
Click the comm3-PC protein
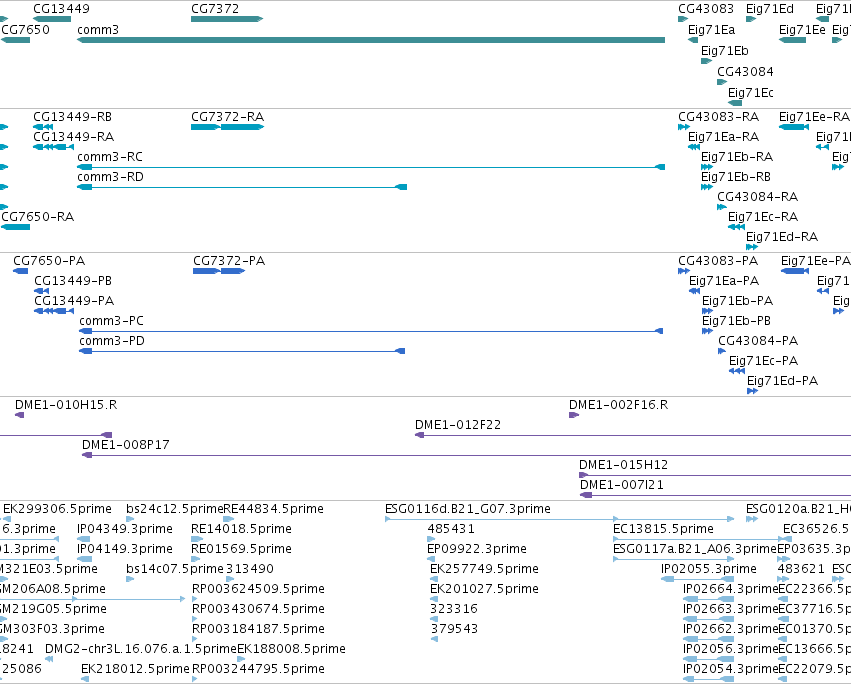click(x=371, y=331)
